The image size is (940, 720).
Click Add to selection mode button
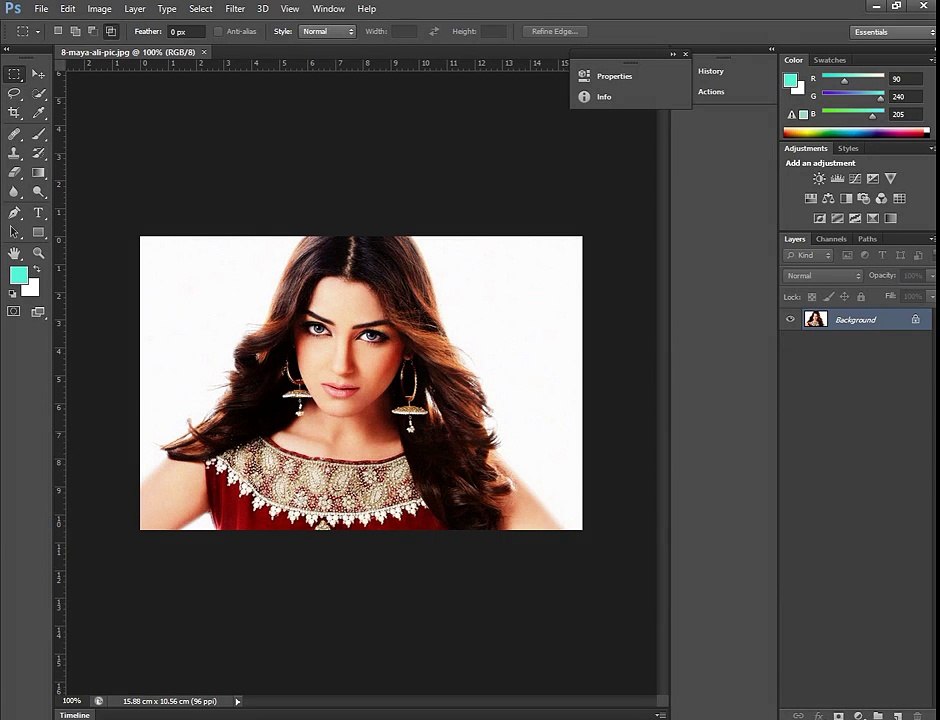[76, 31]
